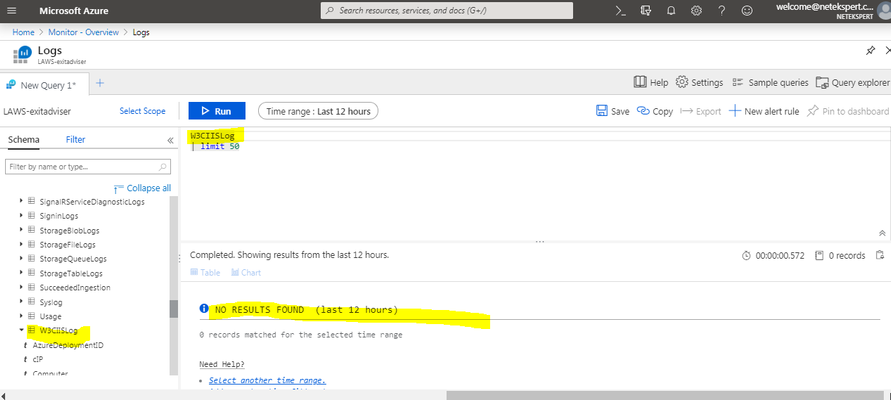Run the query
This screenshot has height=400, width=891.
(216, 111)
